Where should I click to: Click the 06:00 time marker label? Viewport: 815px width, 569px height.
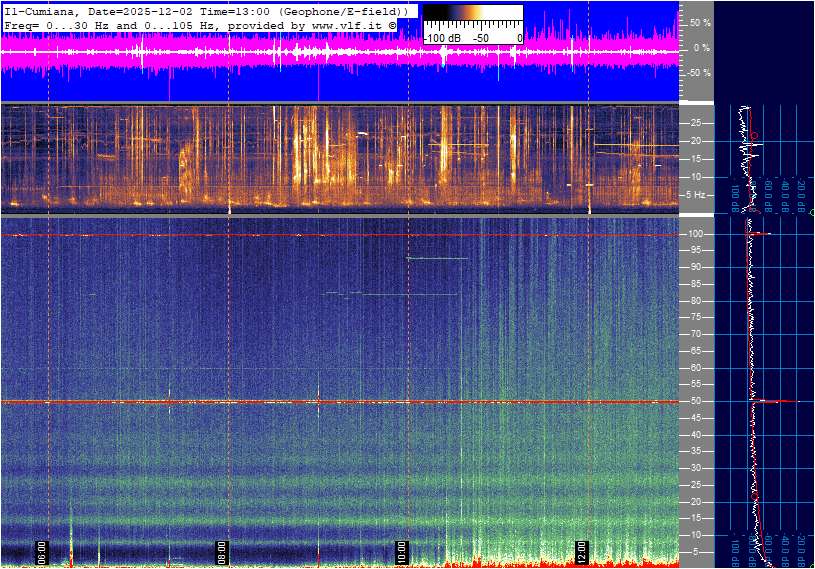coord(43,551)
